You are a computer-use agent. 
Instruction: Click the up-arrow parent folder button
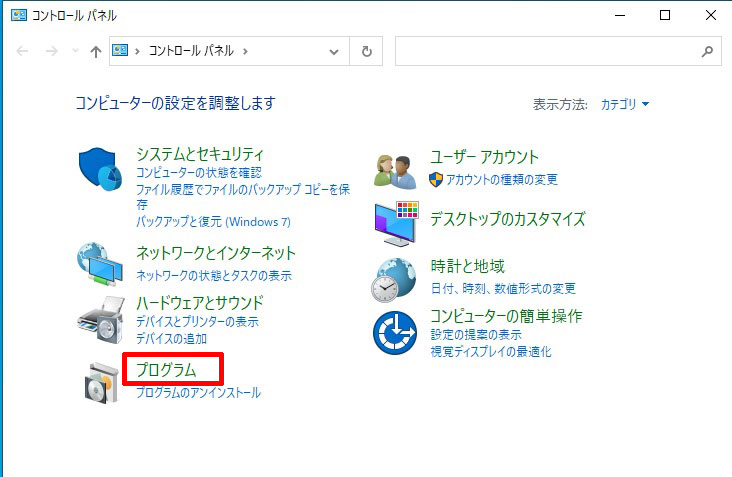coord(96,51)
